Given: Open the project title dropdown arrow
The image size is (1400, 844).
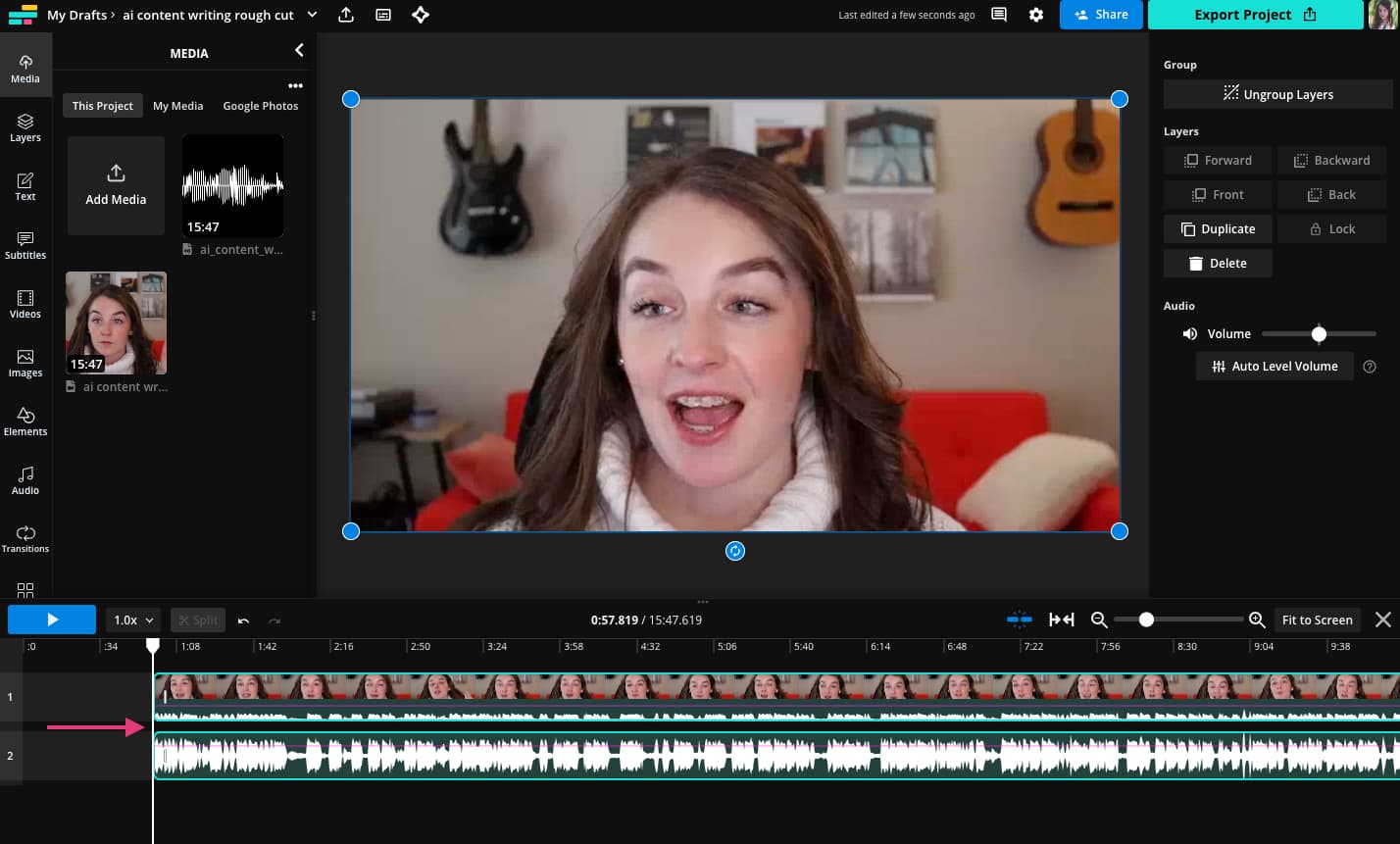Looking at the screenshot, I should (312, 15).
